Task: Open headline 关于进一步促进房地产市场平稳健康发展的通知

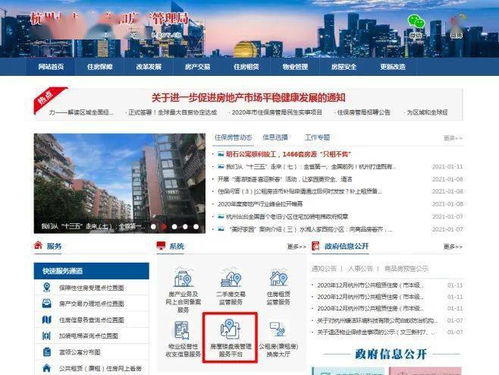Action: tap(248, 98)
